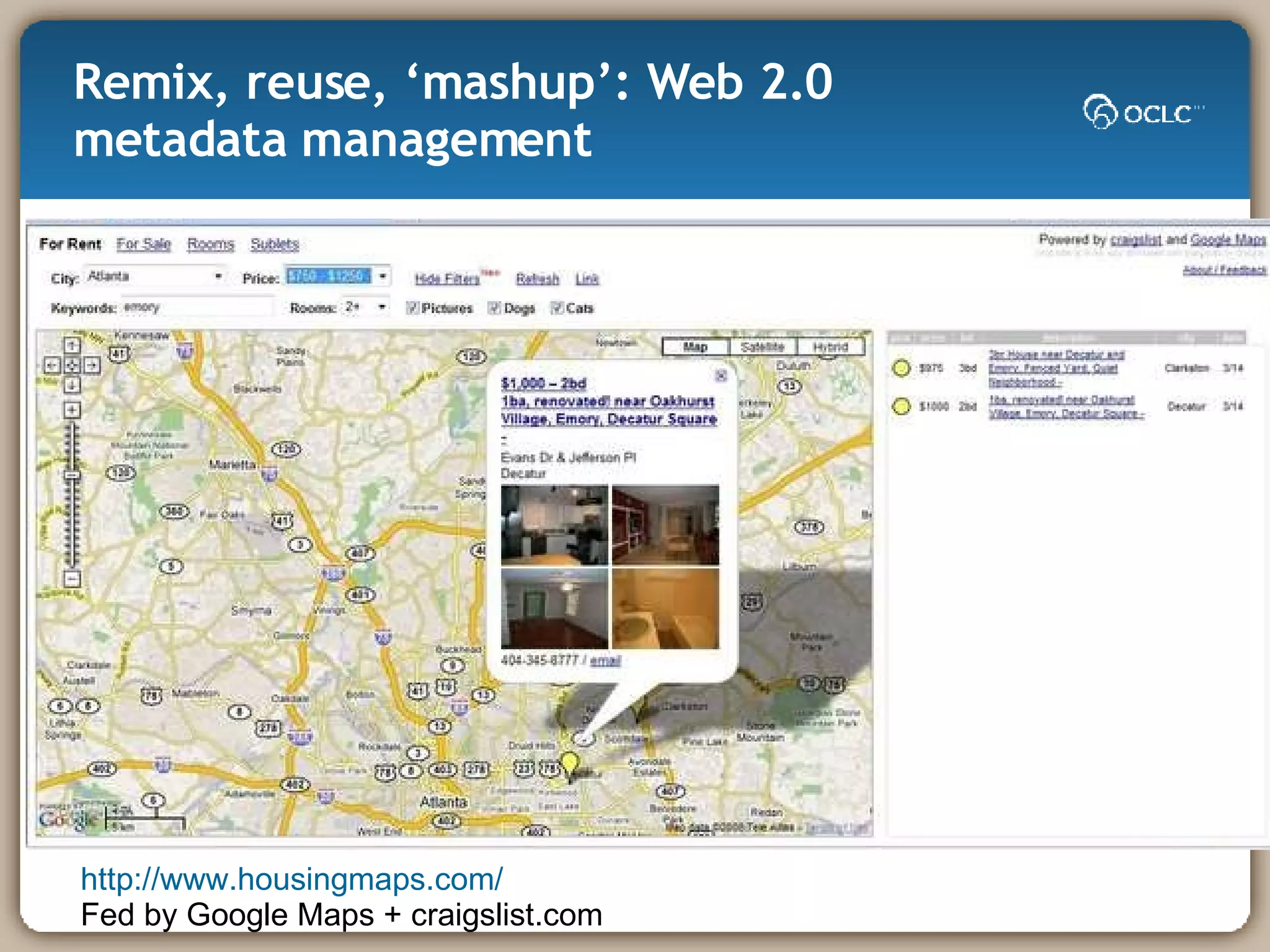The image size is (1270, 952).
Task: Click the yellow marker for the $1000 listing
Action: [901, 407]
